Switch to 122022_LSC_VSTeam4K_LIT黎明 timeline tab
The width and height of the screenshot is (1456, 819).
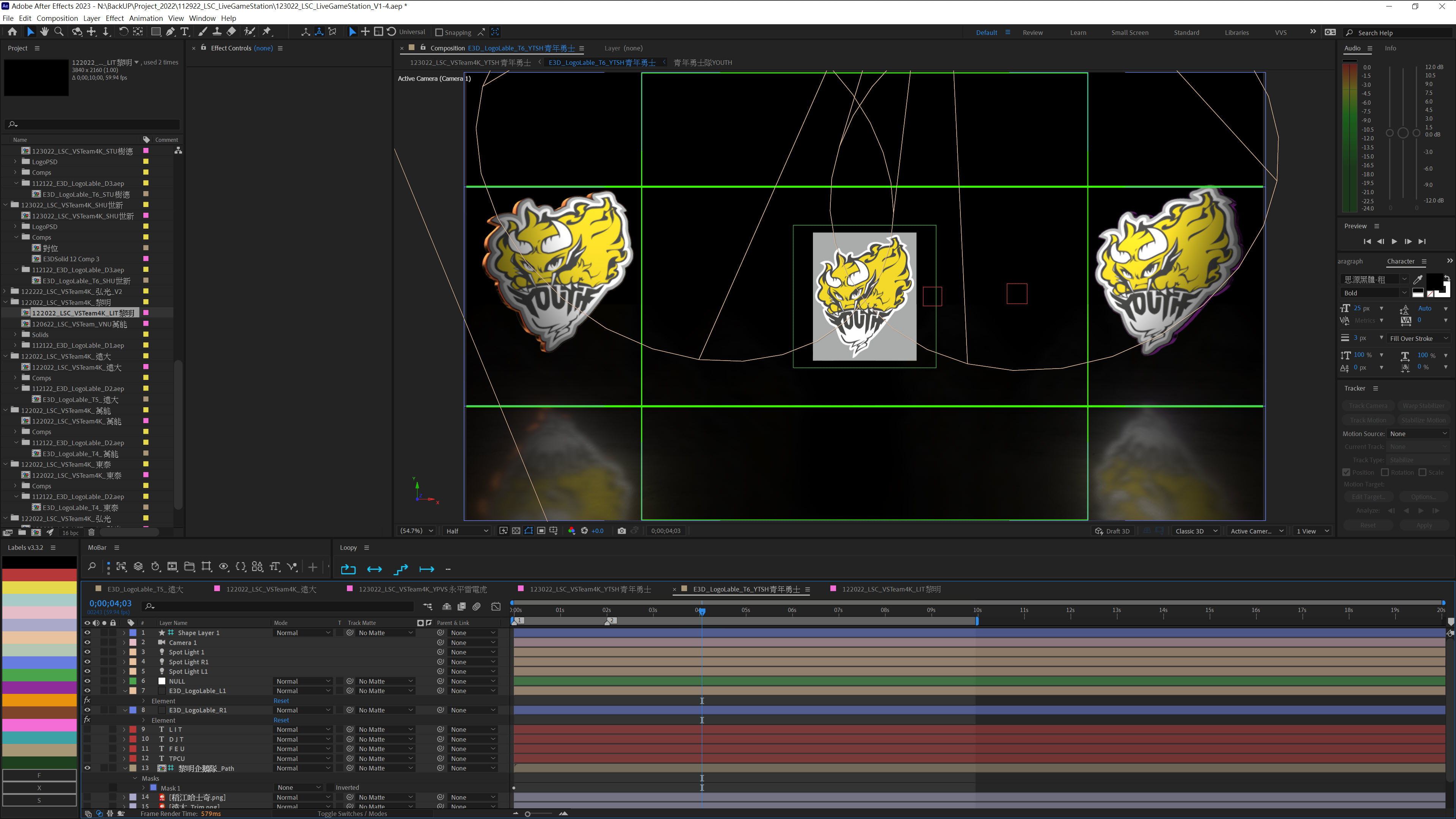click(891, 589)
